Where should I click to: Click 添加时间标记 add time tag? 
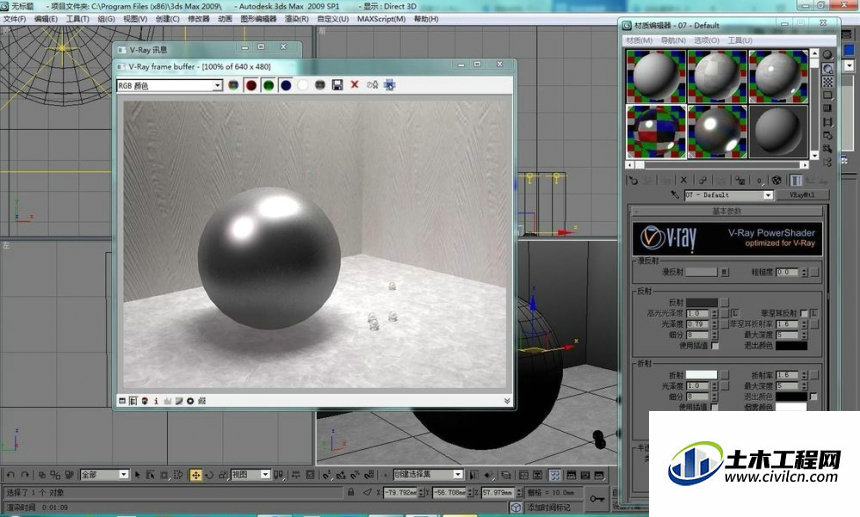tap(548, 508)
